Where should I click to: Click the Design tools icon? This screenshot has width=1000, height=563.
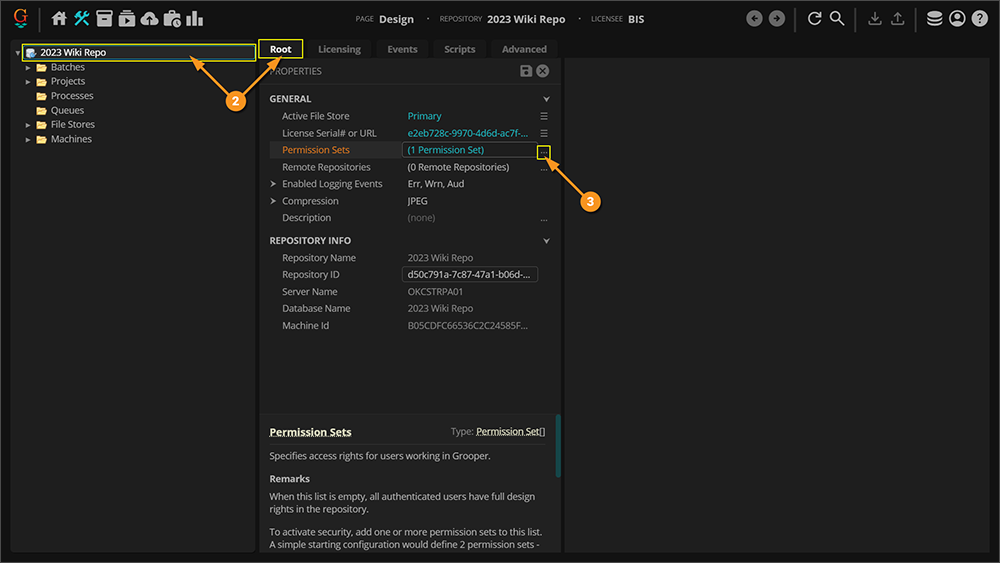click(x=82, y=18)
